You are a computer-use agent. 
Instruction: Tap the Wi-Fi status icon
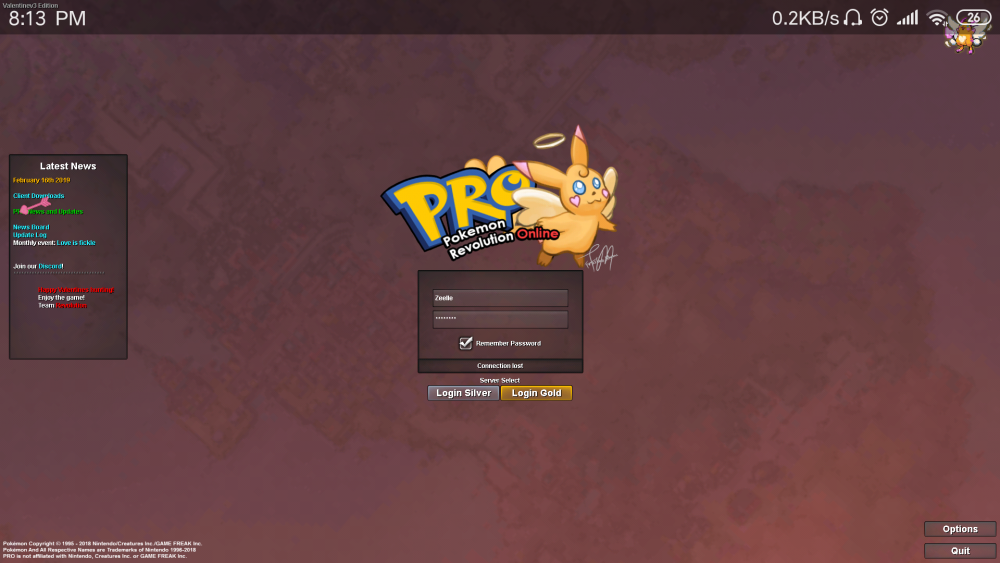coord(937,18)
